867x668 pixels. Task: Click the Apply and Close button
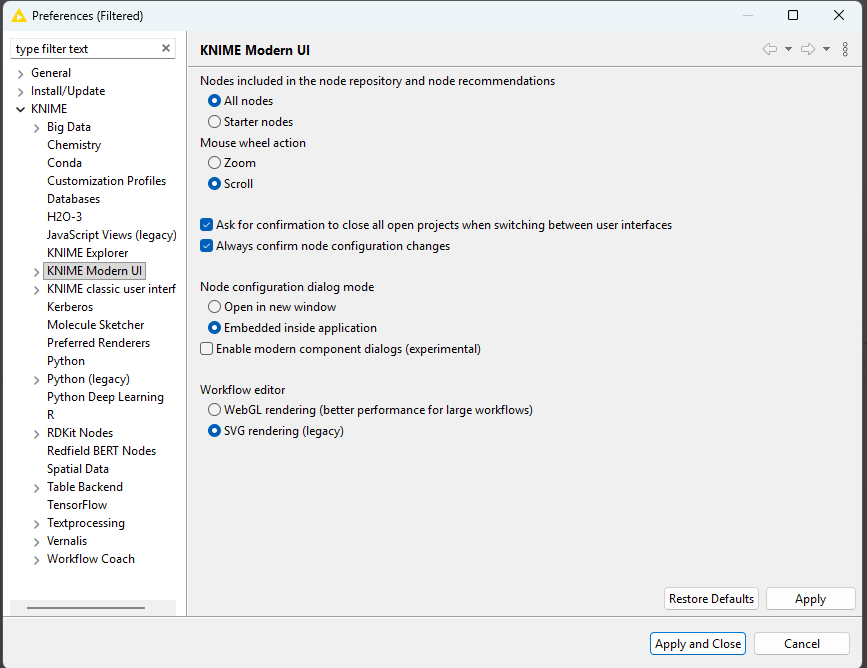tap(698, 644)
